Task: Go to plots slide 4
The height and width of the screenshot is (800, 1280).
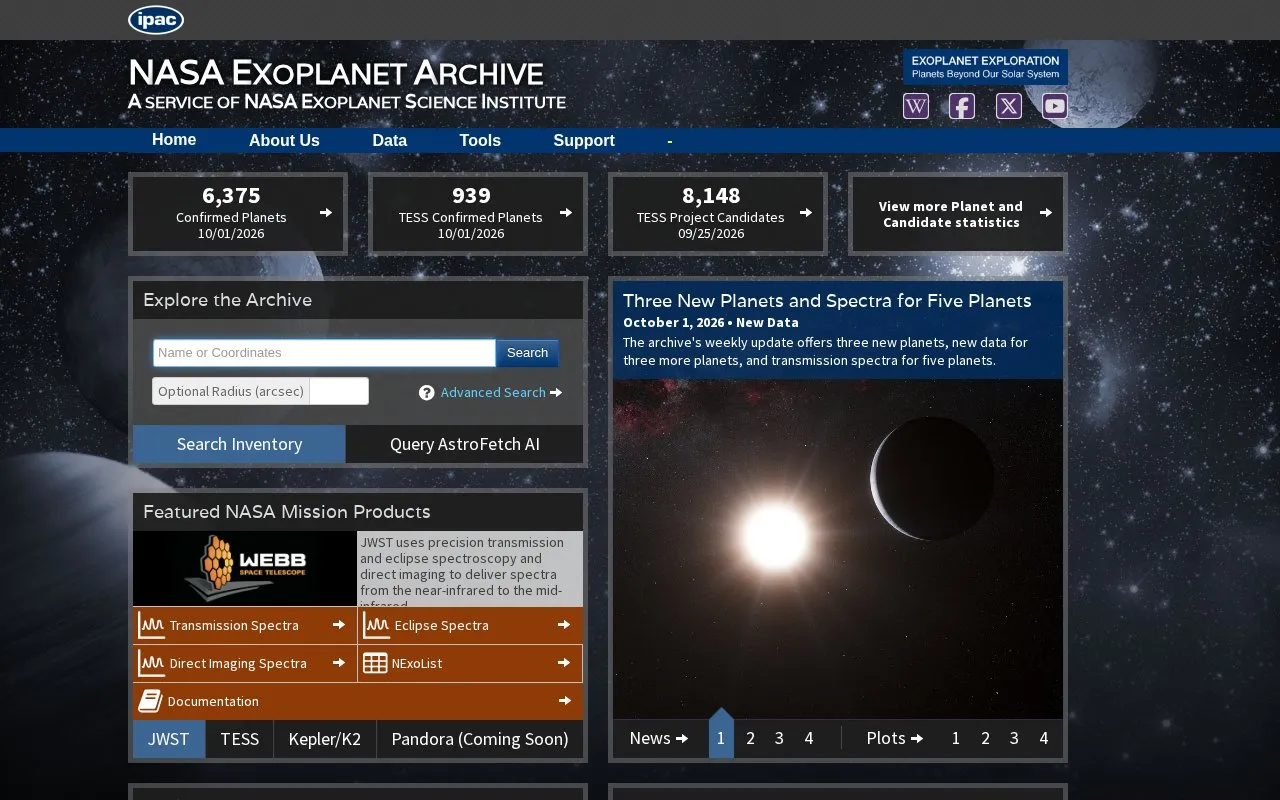Action: click(x=1044, y=738)
